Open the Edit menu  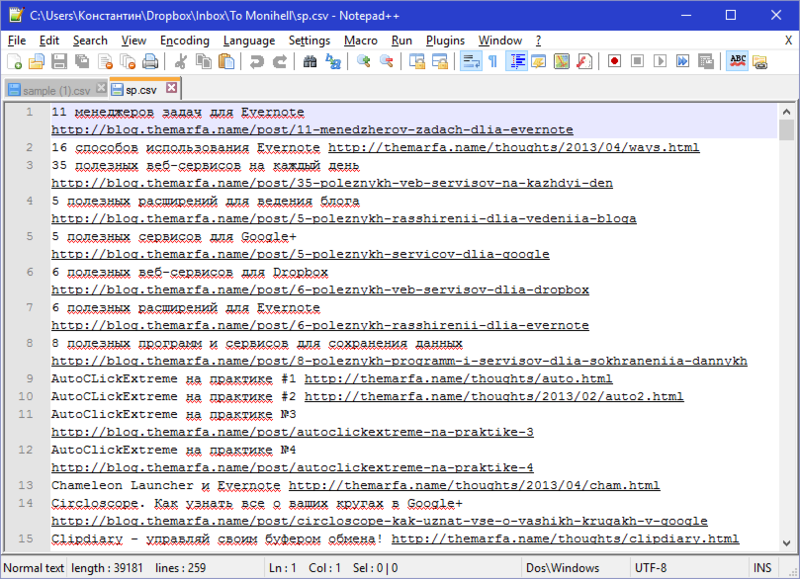[x=49, y=40]
